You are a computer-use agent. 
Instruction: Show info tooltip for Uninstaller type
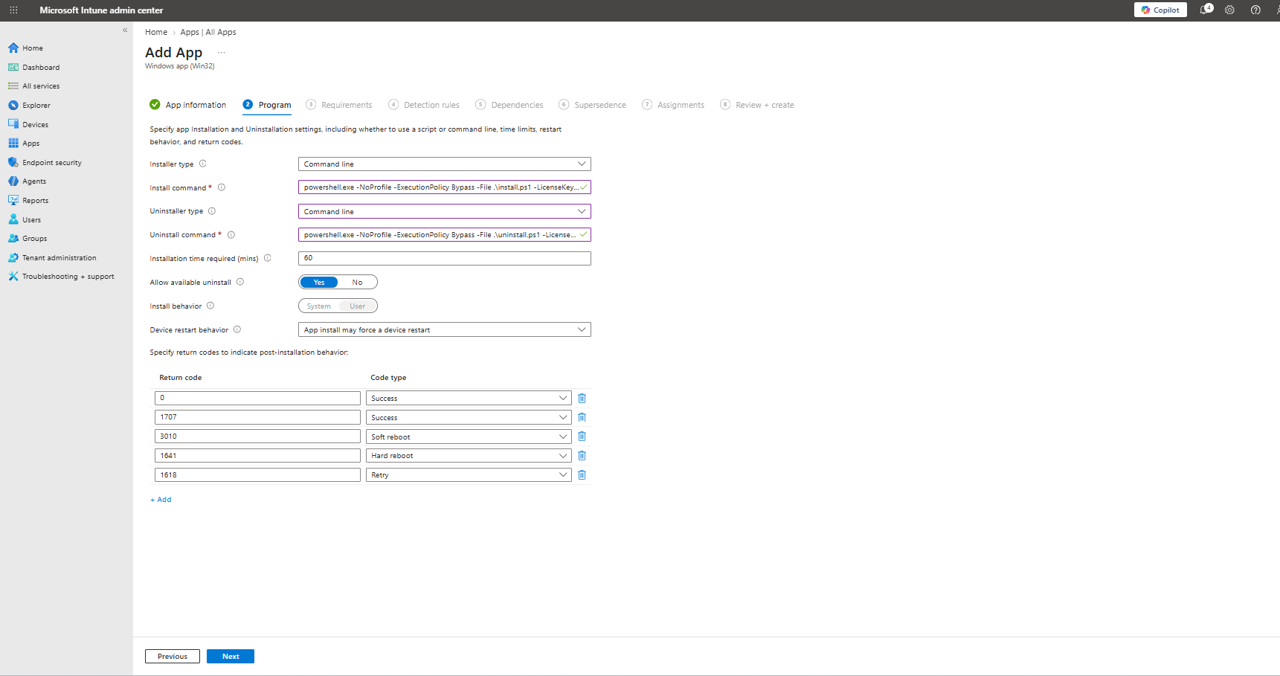tap(212, 211)
